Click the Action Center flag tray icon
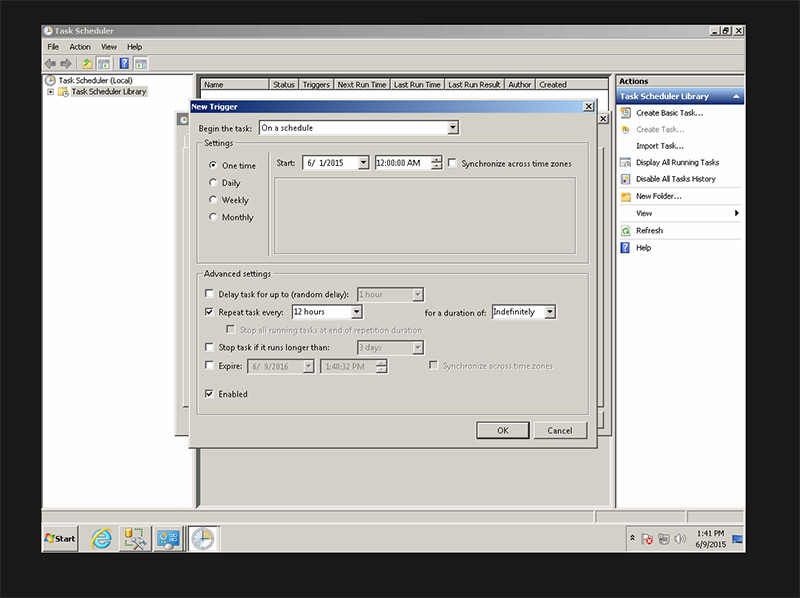 pos(647,539)
